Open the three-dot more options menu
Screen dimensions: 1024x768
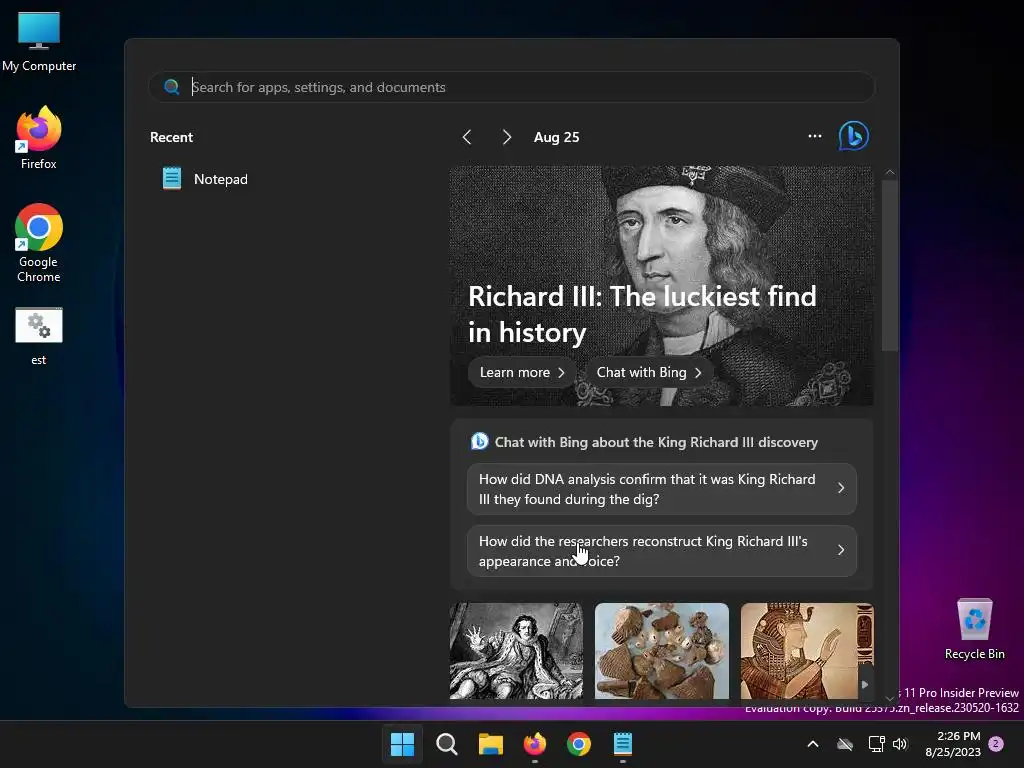click(814, 136)
